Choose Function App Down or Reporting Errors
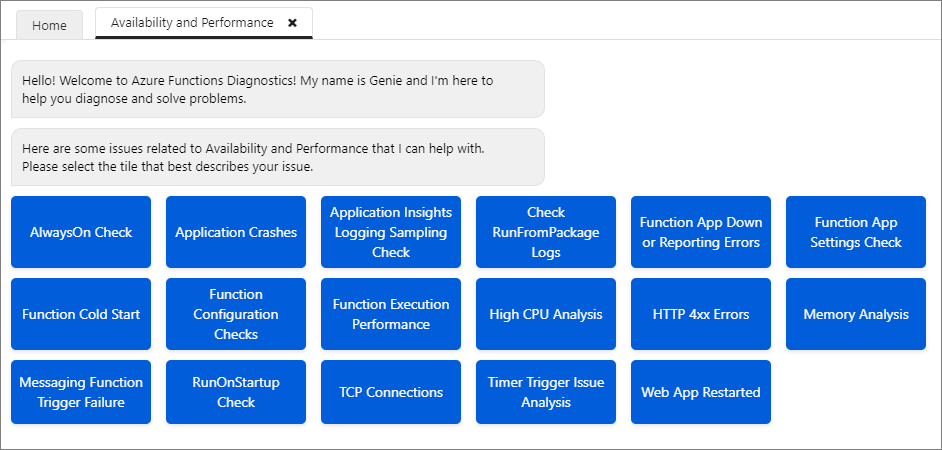Viewport: 942px width, 450px height. tap(701, 232)
